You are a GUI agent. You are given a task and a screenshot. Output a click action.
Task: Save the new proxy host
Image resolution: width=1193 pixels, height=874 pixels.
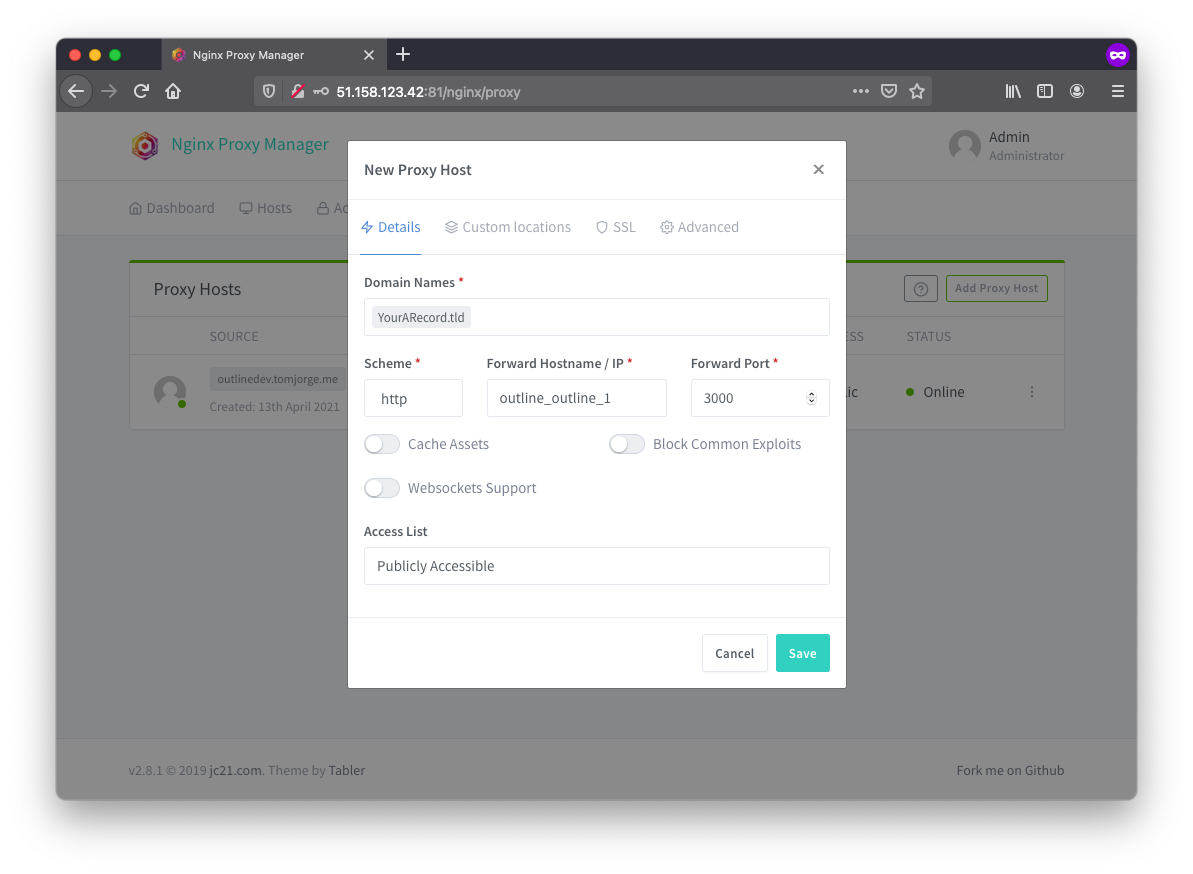click(803, 653)
